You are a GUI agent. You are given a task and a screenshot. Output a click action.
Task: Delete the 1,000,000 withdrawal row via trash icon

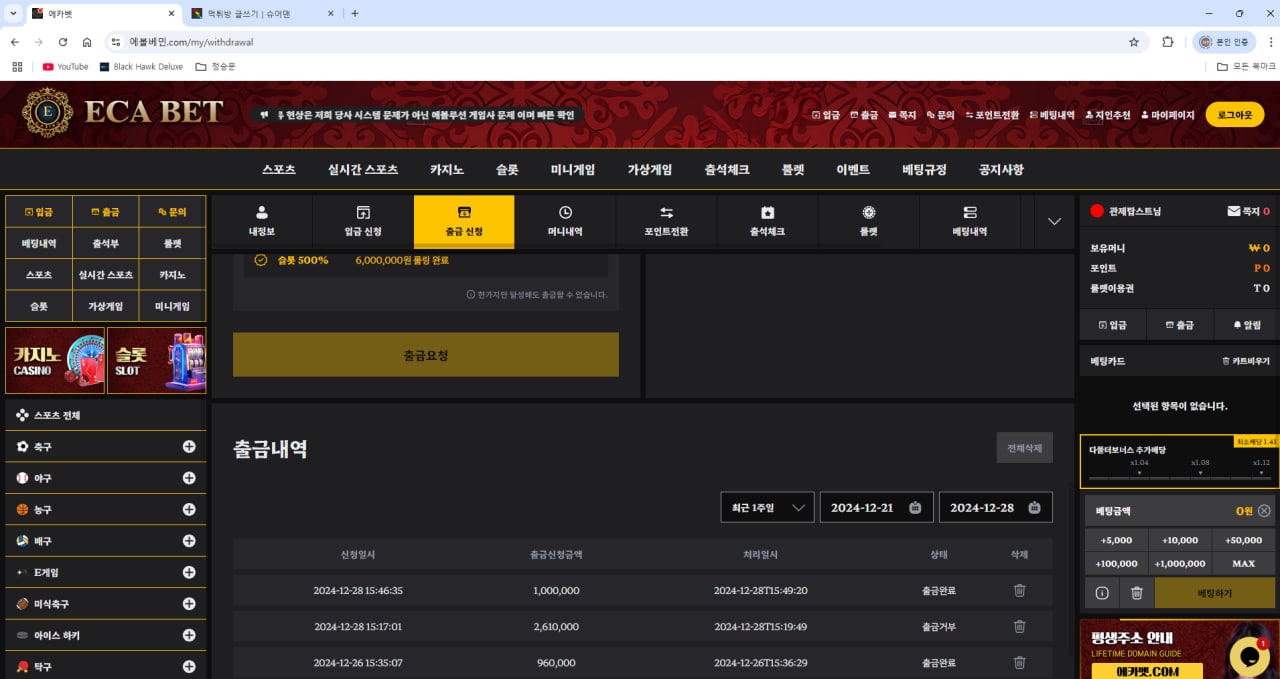1019,590
